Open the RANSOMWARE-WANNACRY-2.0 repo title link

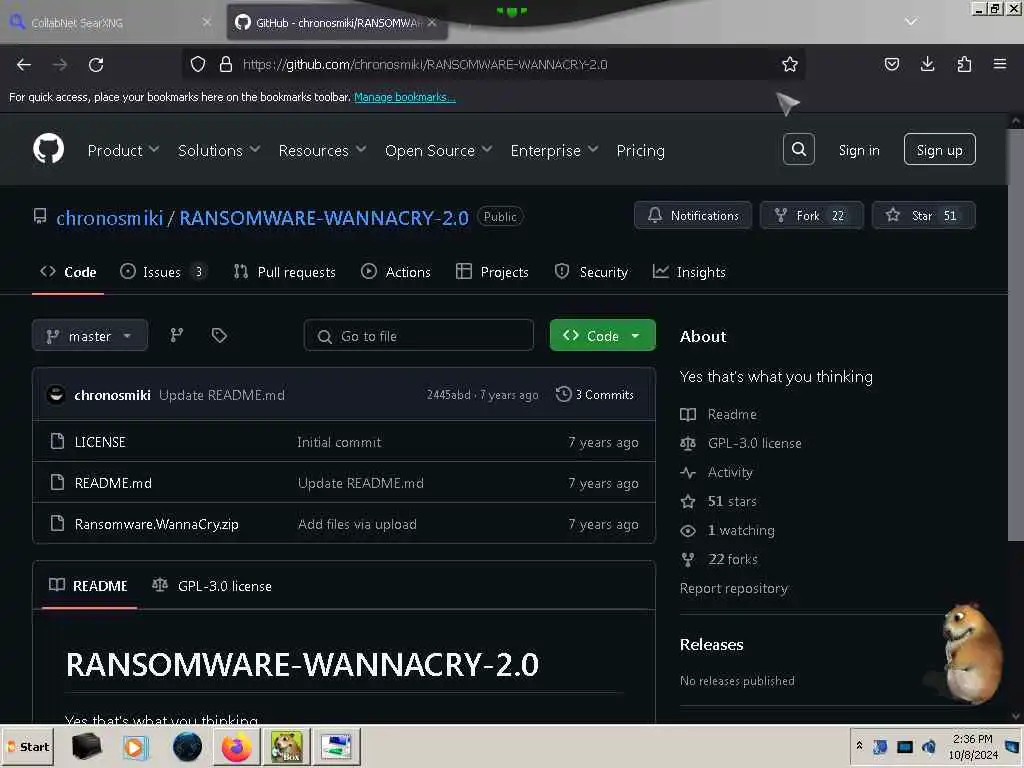pos(324,217)
